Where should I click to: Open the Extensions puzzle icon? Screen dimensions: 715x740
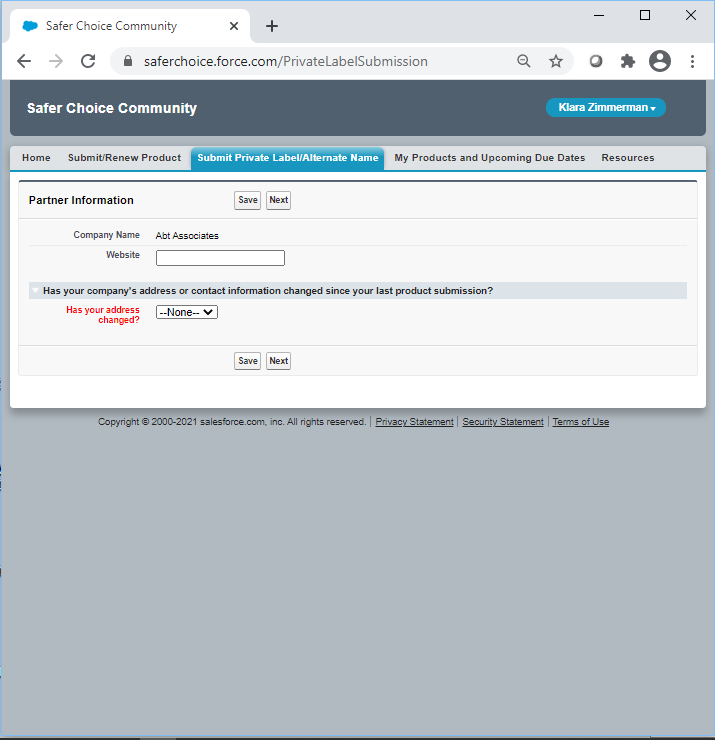pyautogui.click(x=628, y=61)
